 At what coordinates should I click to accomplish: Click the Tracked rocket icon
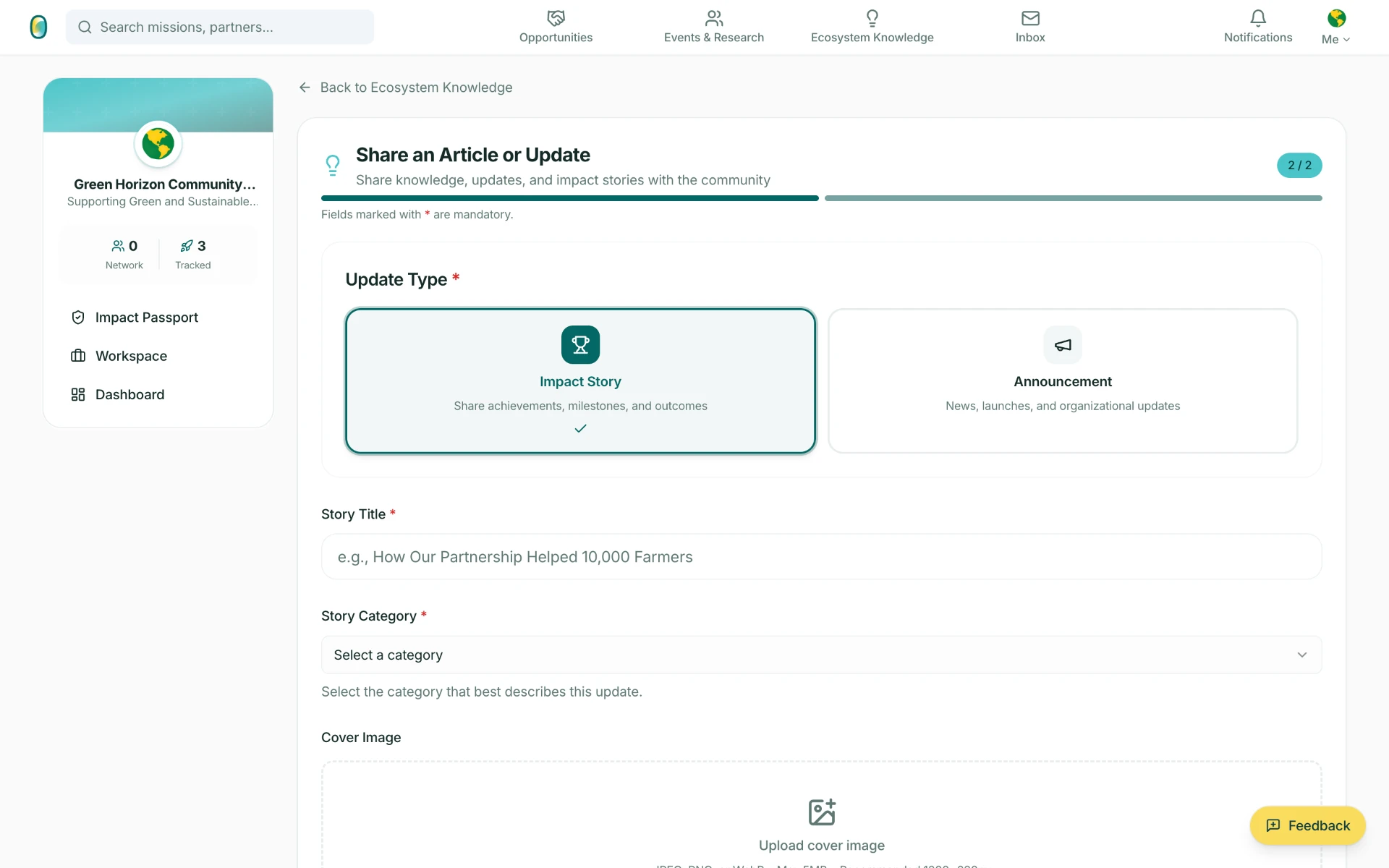tap(187, 246)
